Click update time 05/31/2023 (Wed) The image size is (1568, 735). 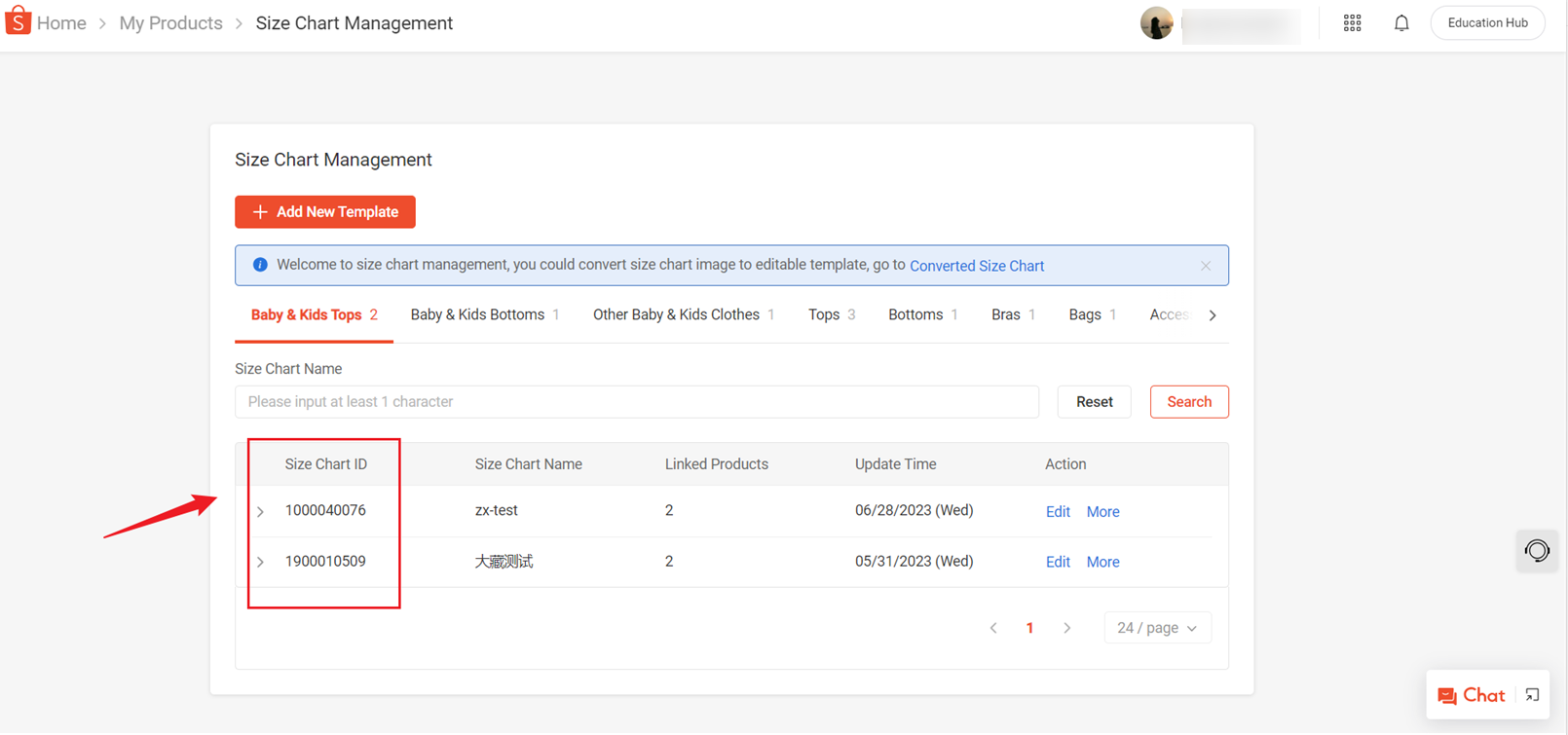914,561
